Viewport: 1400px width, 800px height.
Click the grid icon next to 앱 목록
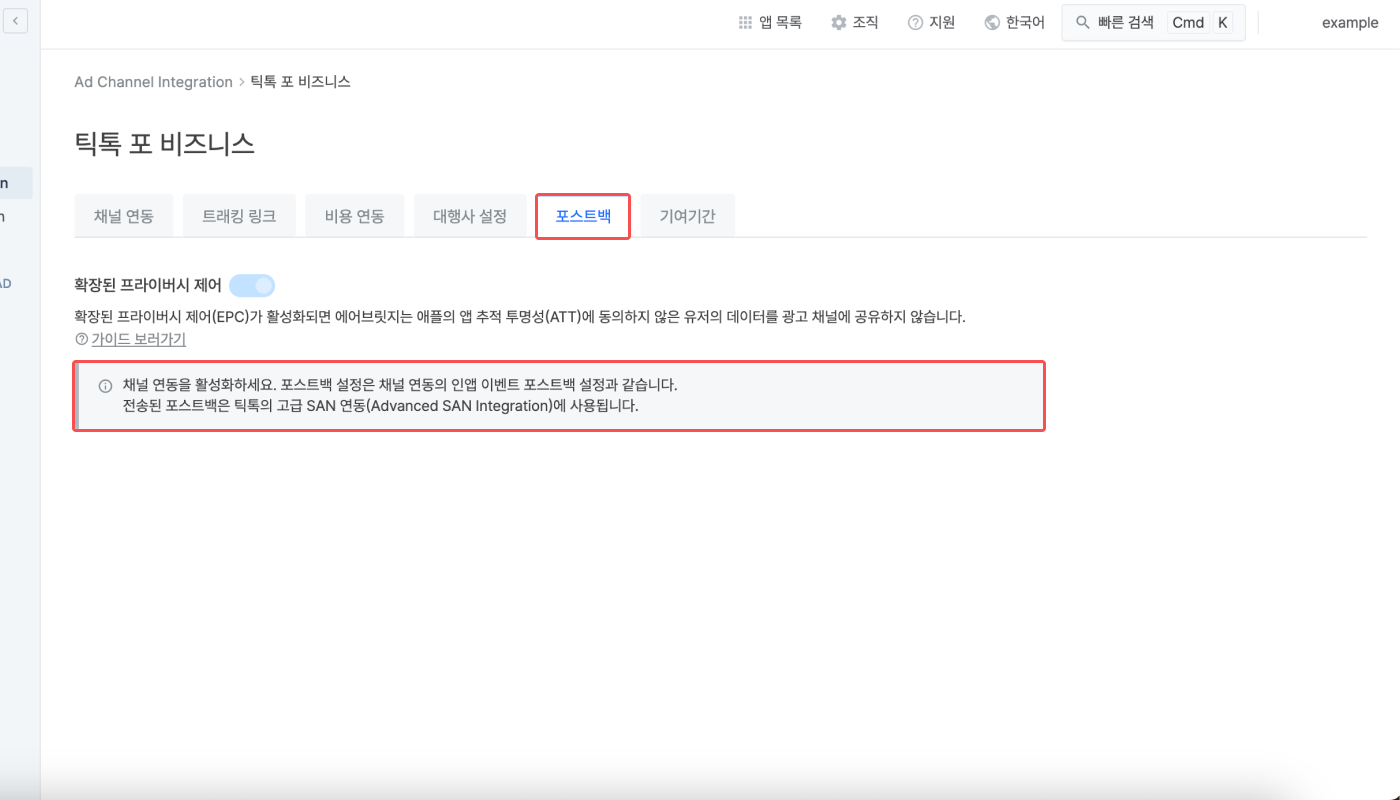(745, 22)
